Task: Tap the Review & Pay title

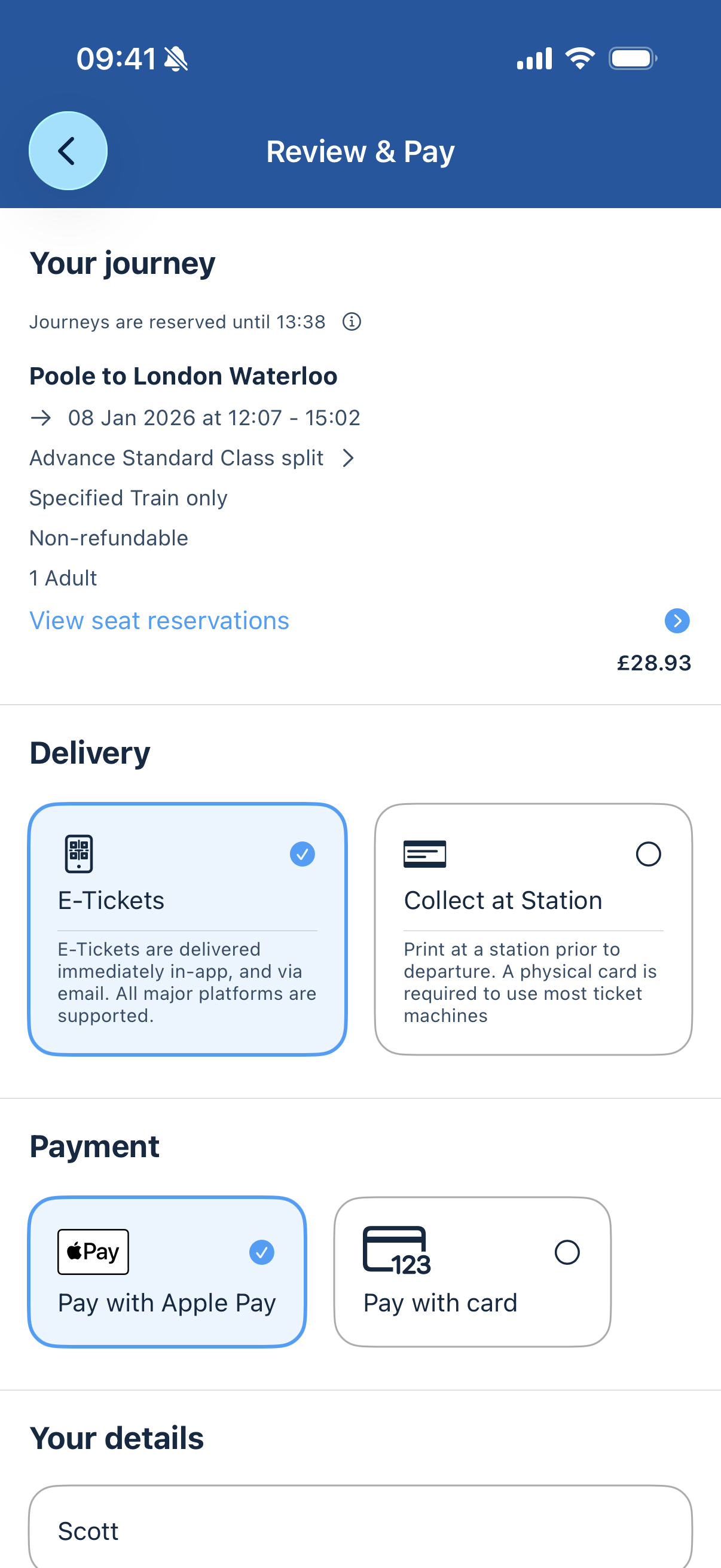Action: point(360,151)
